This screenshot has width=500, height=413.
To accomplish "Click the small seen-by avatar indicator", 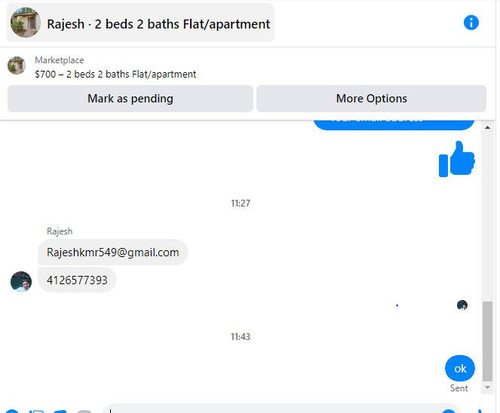I will pos(462,305).
